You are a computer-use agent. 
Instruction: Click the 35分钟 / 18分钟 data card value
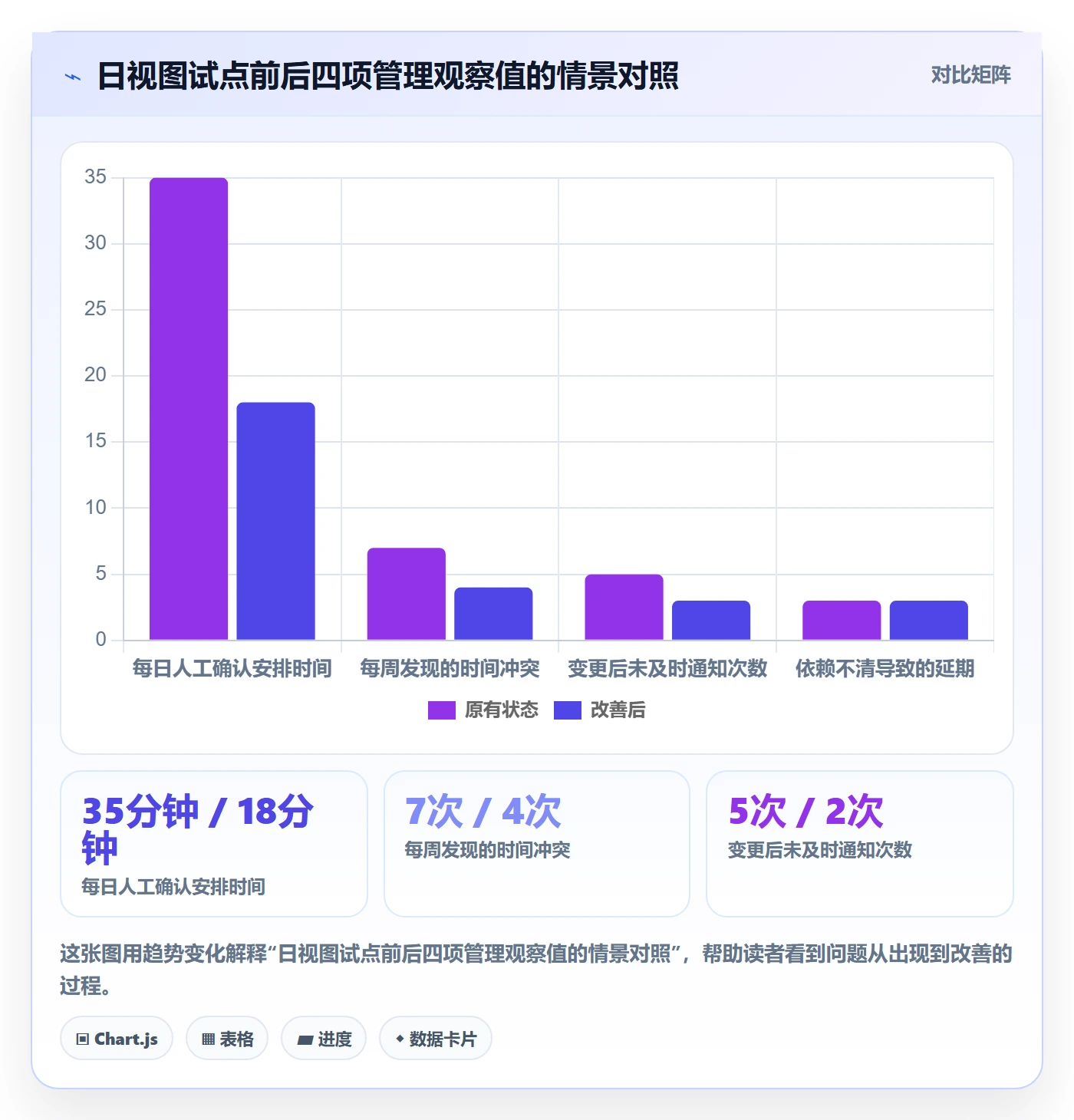(198, 829)
